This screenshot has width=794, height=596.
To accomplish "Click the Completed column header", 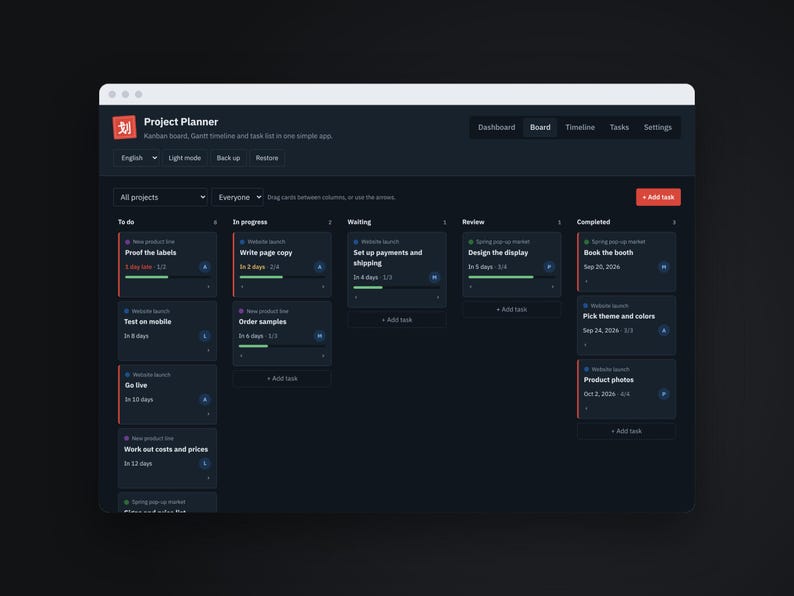I will pyautogui.click(x=593, y=222).
